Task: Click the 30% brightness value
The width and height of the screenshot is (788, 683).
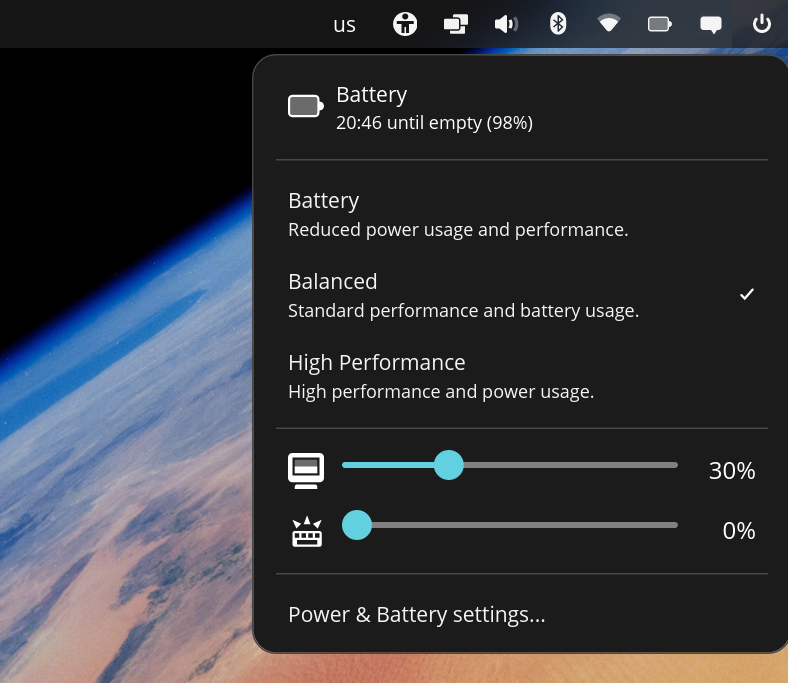Action: tap(732, 471)
